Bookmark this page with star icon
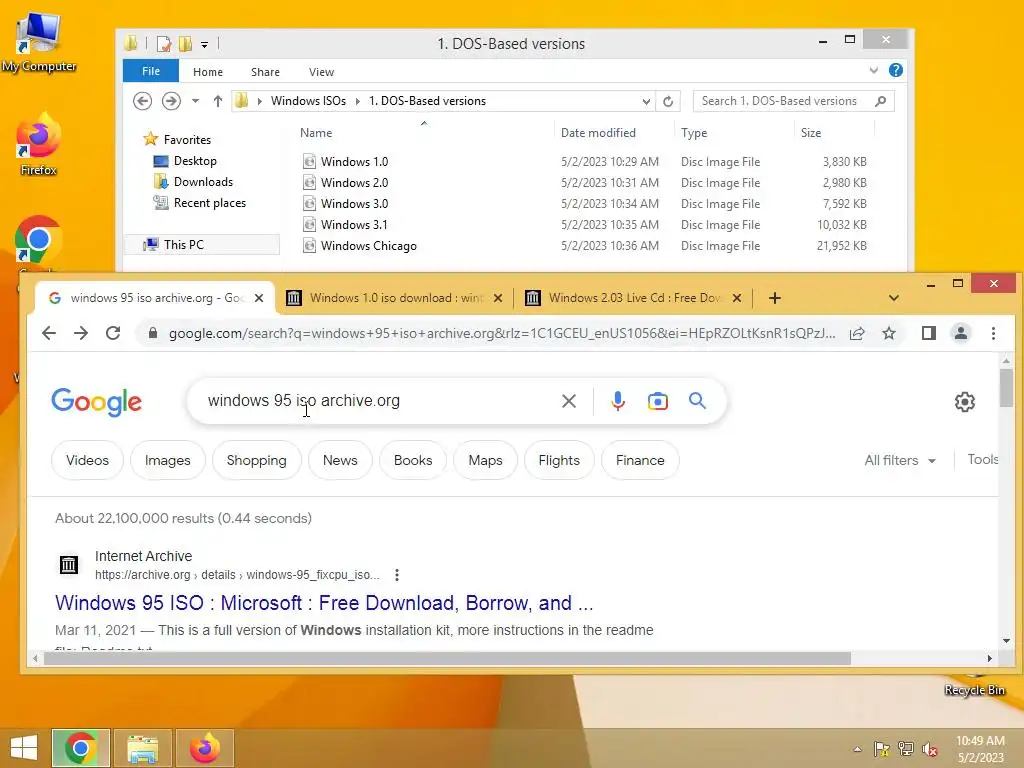The width and height of the screenshot is (1024, 768). (x=889, y=334)
